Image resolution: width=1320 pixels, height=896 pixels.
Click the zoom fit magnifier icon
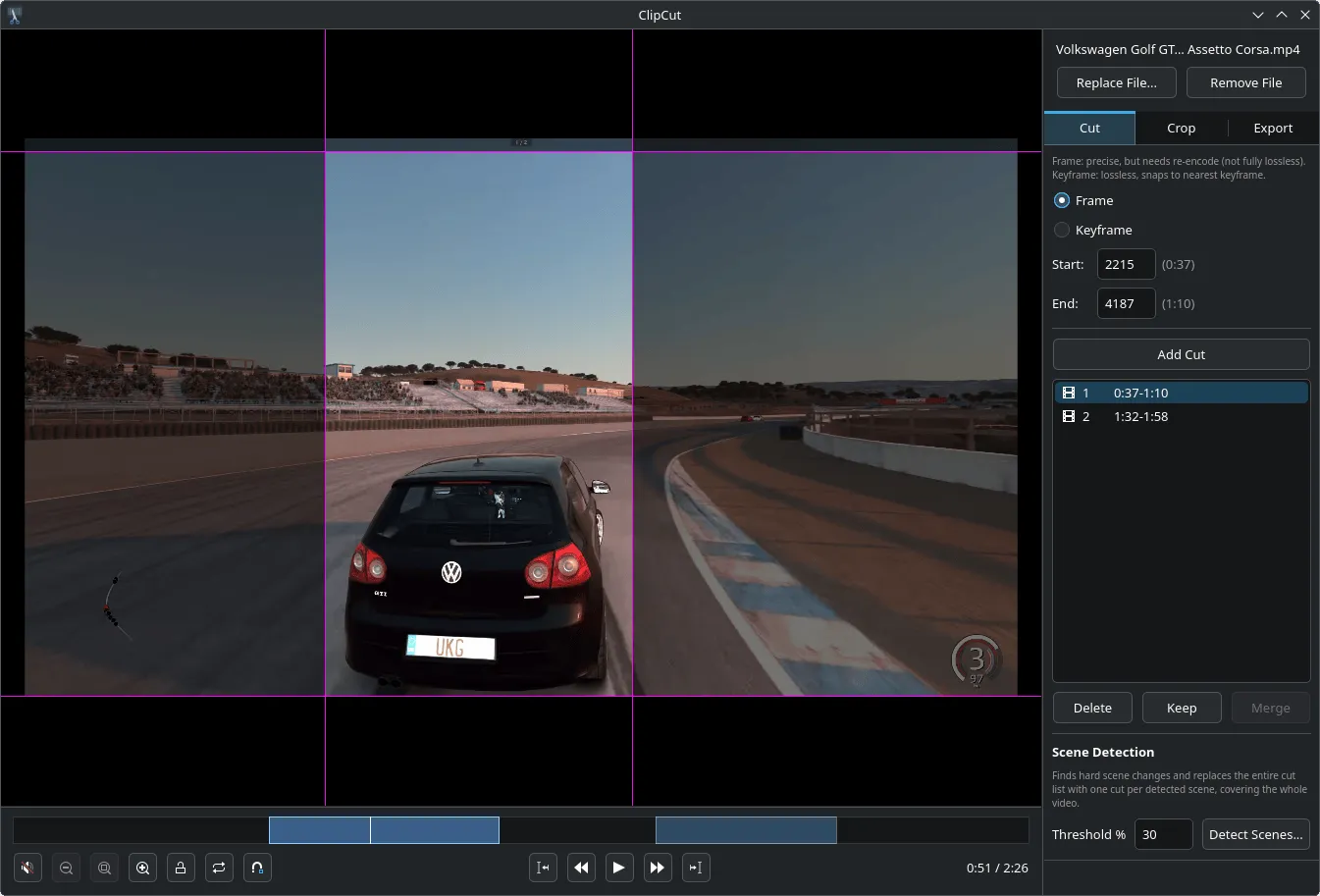(x=105, y=868)
